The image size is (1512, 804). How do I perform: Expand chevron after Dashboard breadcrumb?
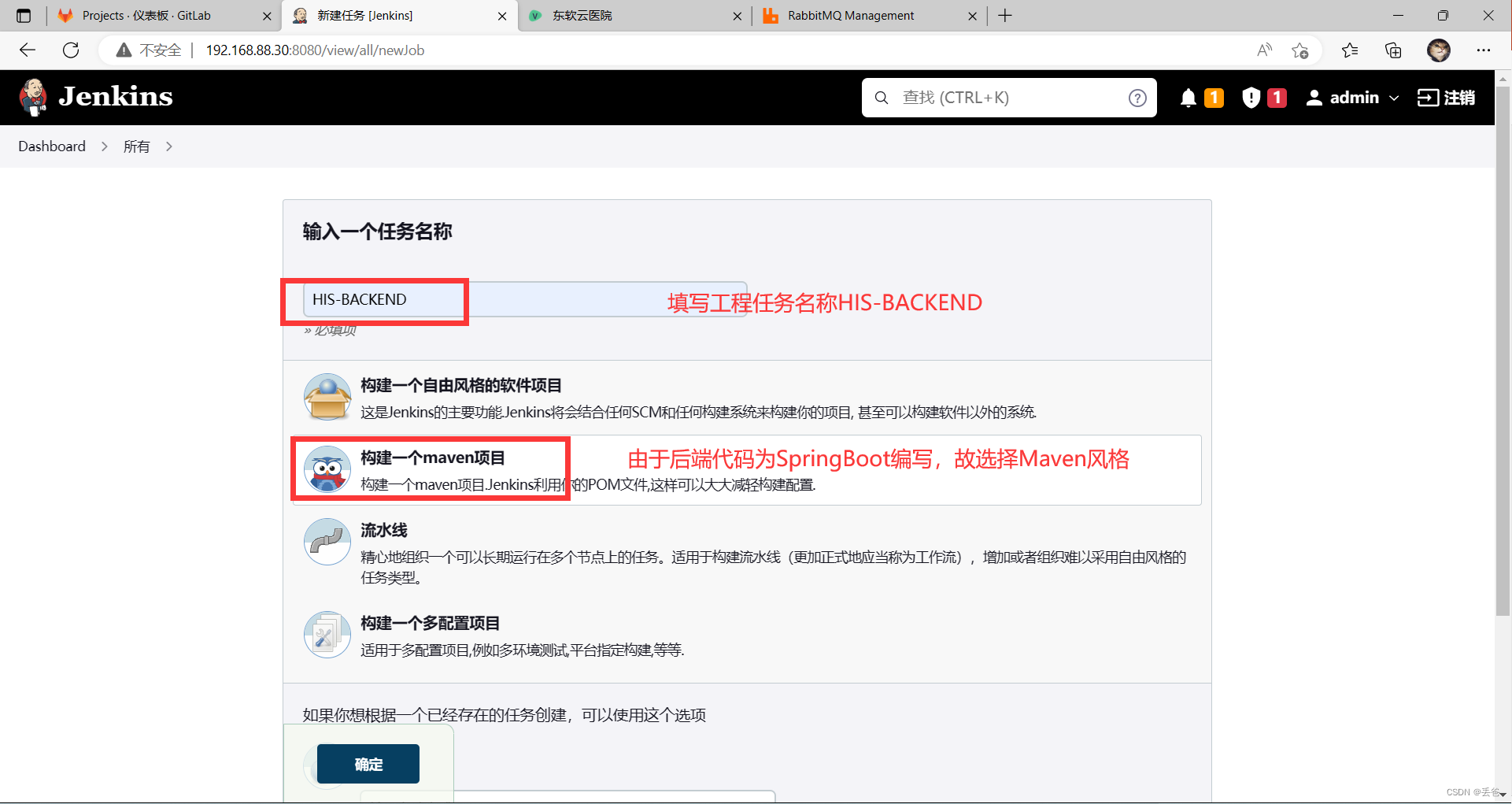point(104,146)
